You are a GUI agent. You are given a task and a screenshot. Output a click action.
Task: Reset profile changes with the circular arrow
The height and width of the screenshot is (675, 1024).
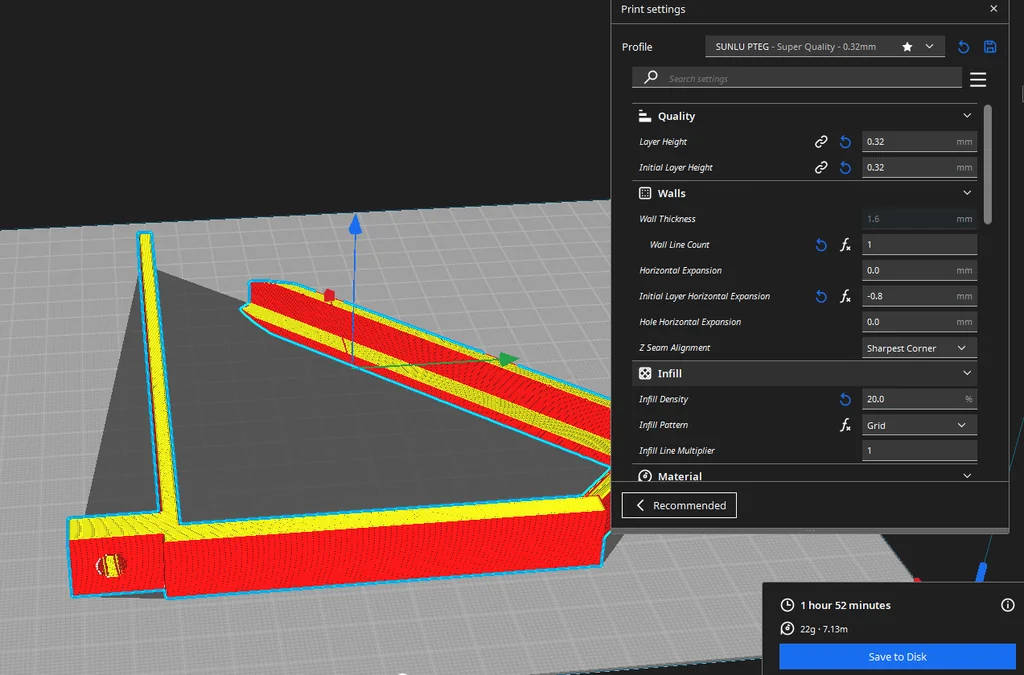[963, 47]
